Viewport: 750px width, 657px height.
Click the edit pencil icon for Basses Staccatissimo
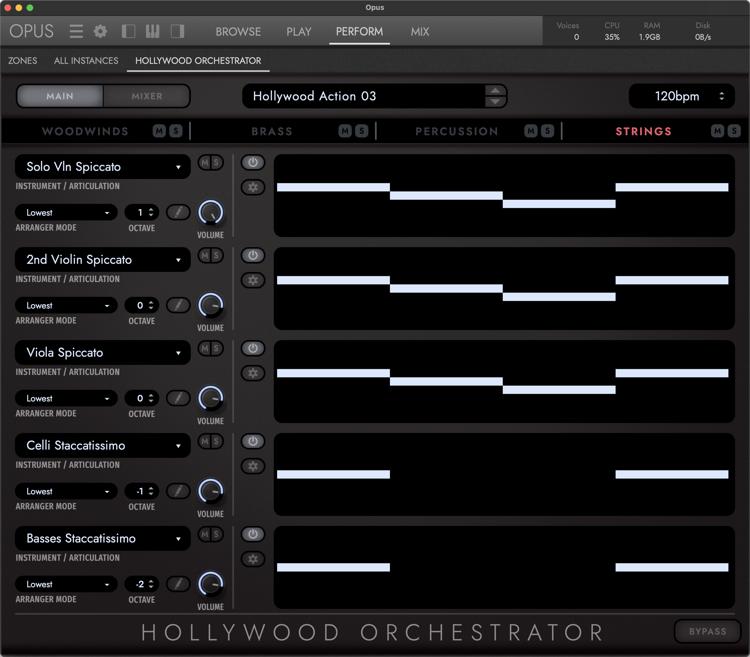click(178, 584)
